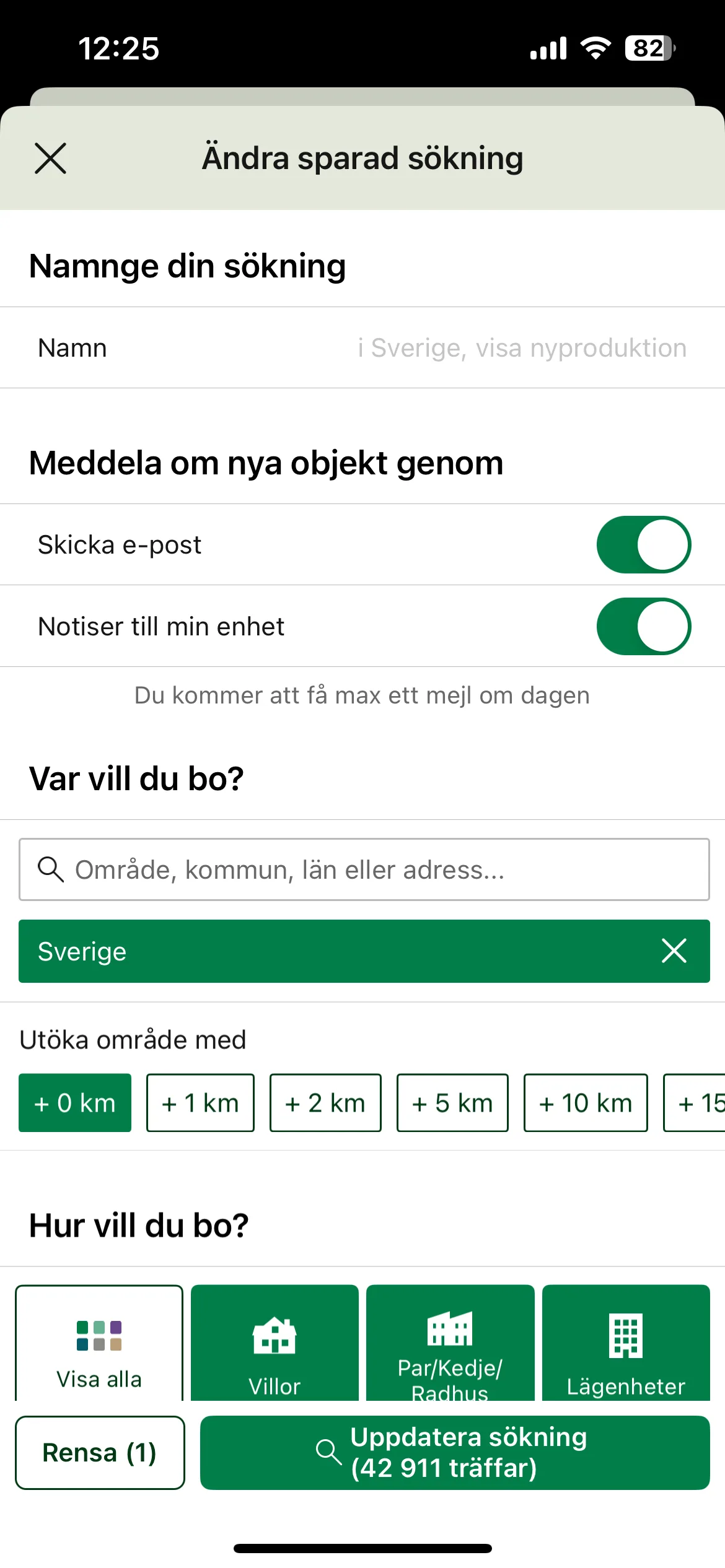Turn off Notiser till min enhet
This screenshot has width=725, height=1568.
[644, 626]
